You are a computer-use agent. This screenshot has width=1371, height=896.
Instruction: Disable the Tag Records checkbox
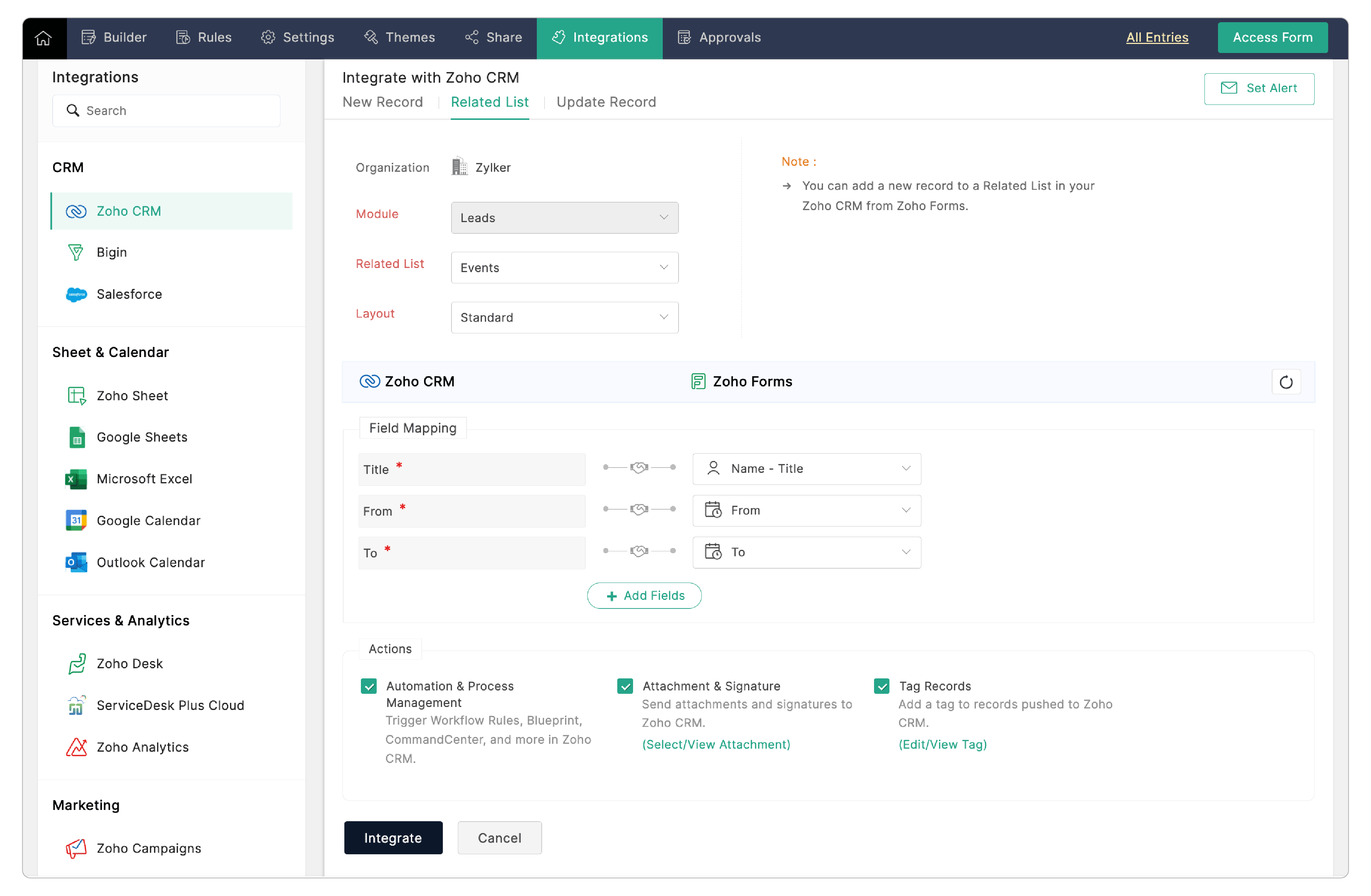pyautogui.click(x=881, y=686)
